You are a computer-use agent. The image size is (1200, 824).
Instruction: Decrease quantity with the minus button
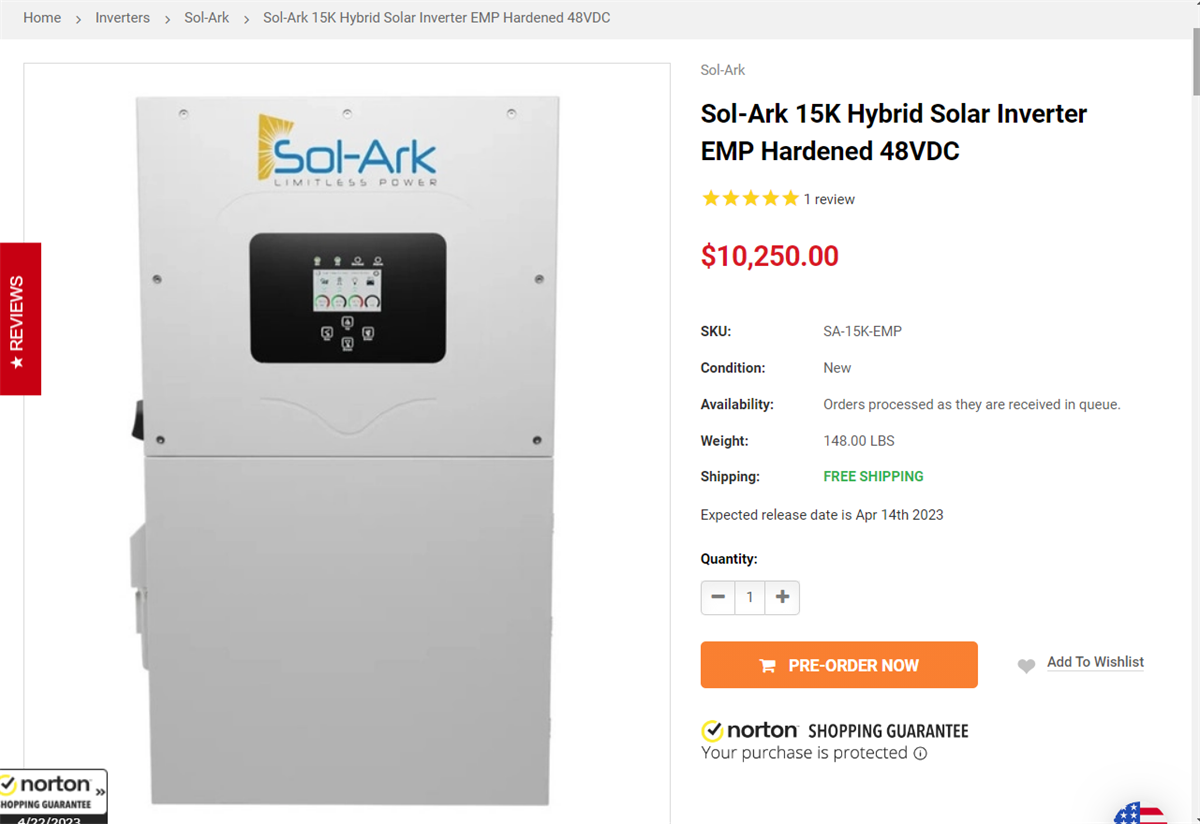pyautogui.click(x=717, y=597)
